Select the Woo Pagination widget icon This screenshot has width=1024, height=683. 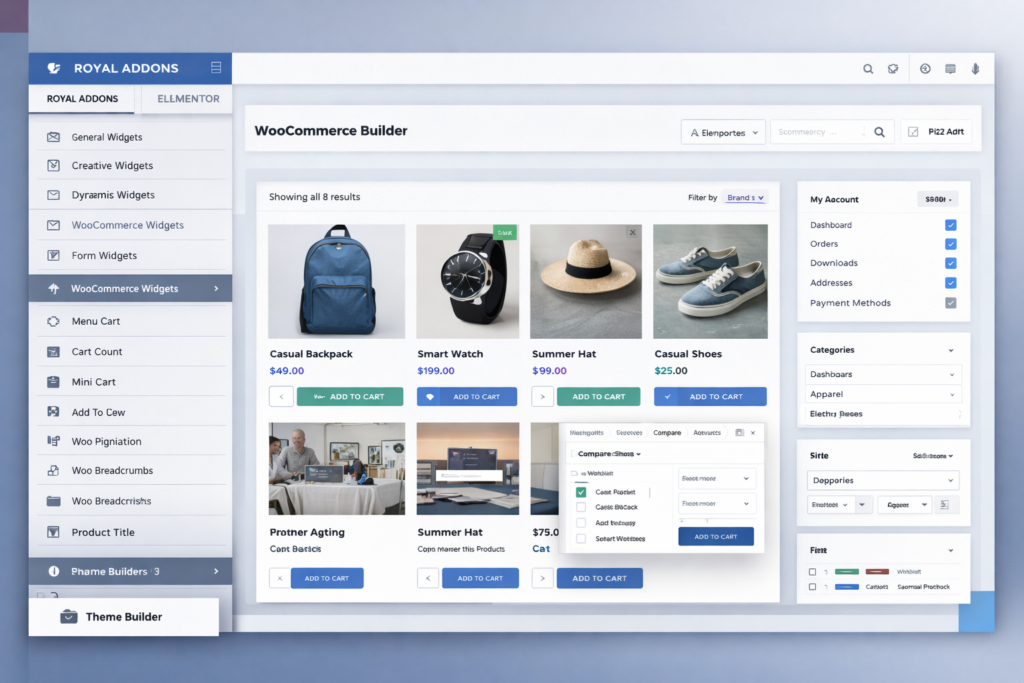tap(52, 441)
